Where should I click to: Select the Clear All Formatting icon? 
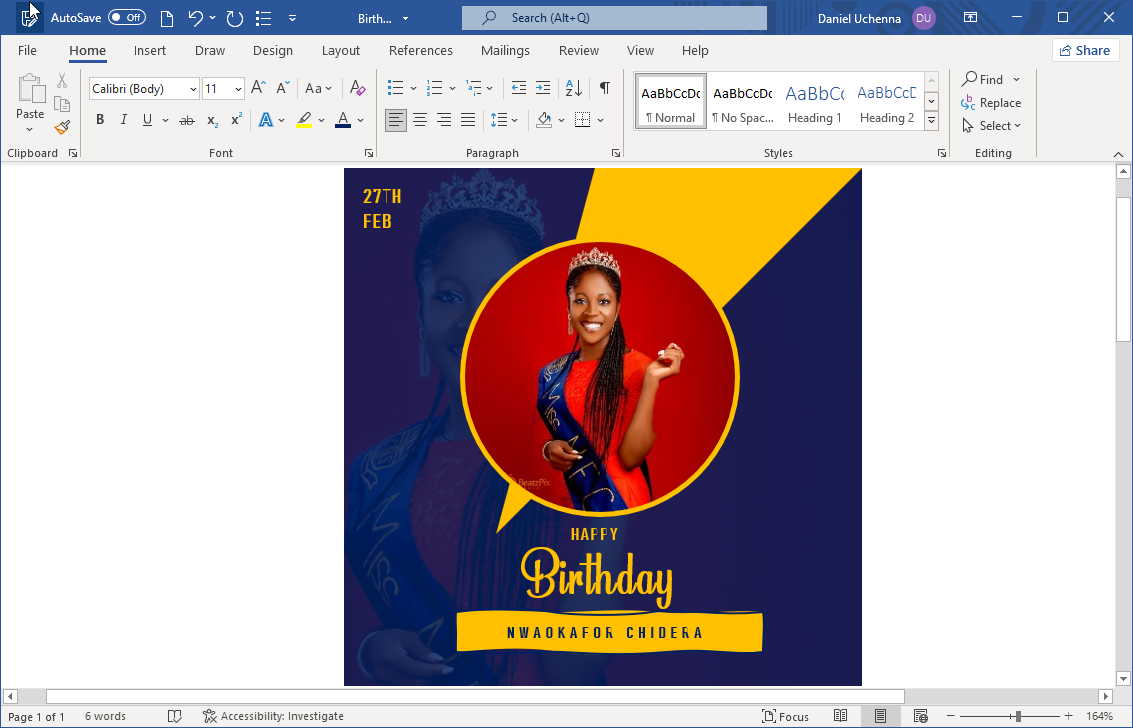(357, 88)
